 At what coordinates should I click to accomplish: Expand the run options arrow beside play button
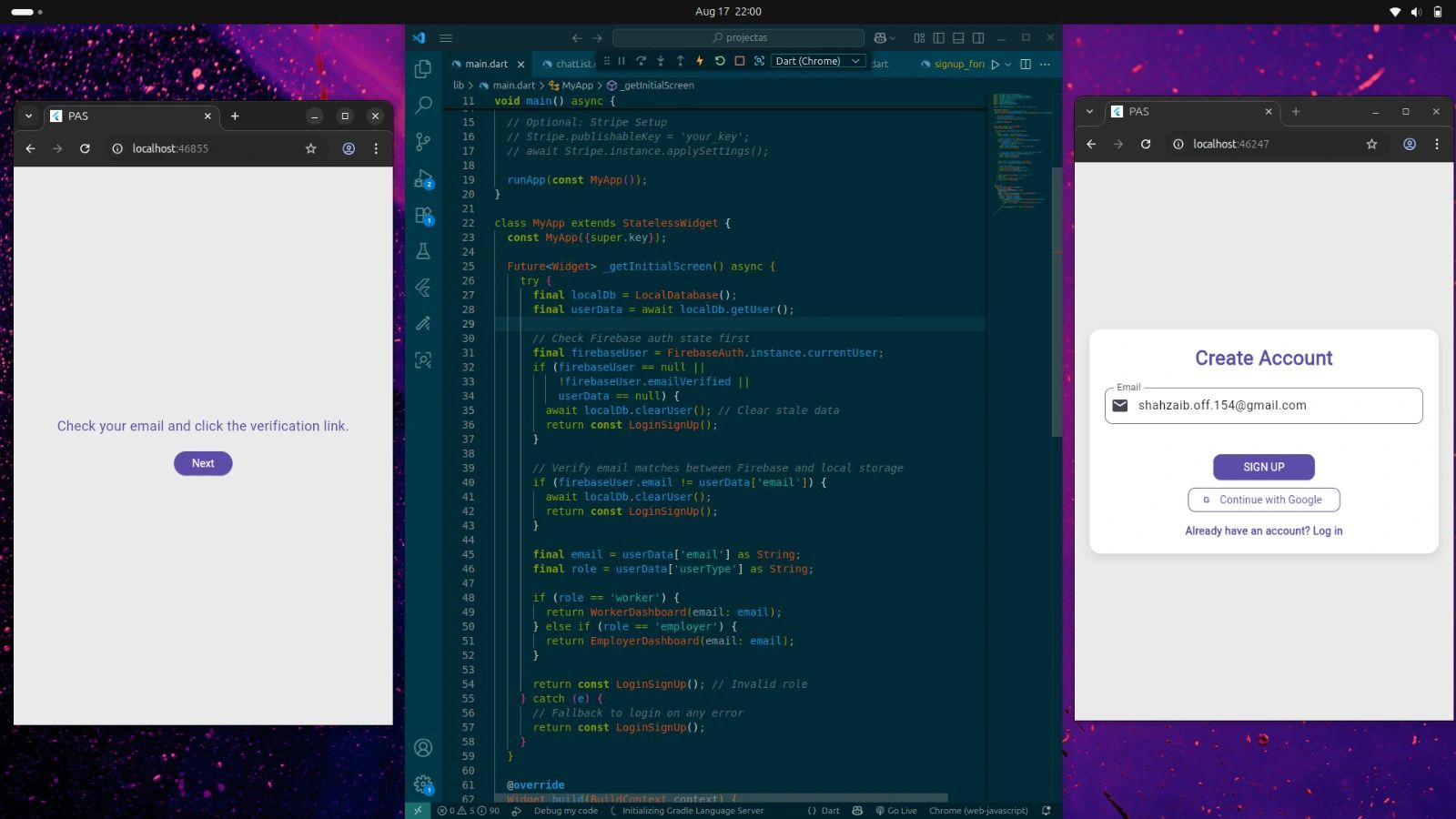tap(1008, 65)
